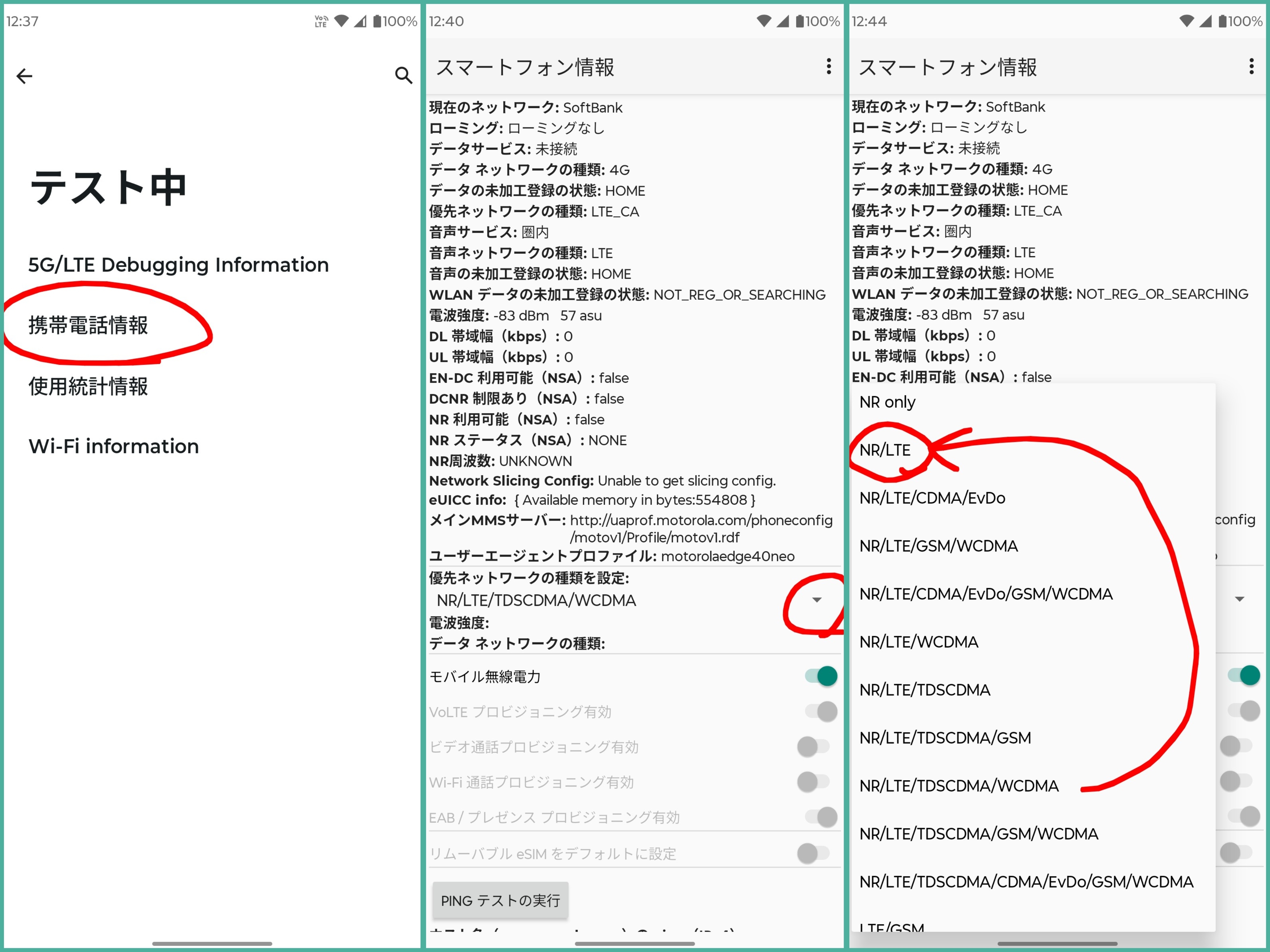Image resolution: width=1270 pixels, height=952 pixels.
Task: Open the NR/LTE/TDSCDMA/WCDMA selector field
Action: click(536, 600)
